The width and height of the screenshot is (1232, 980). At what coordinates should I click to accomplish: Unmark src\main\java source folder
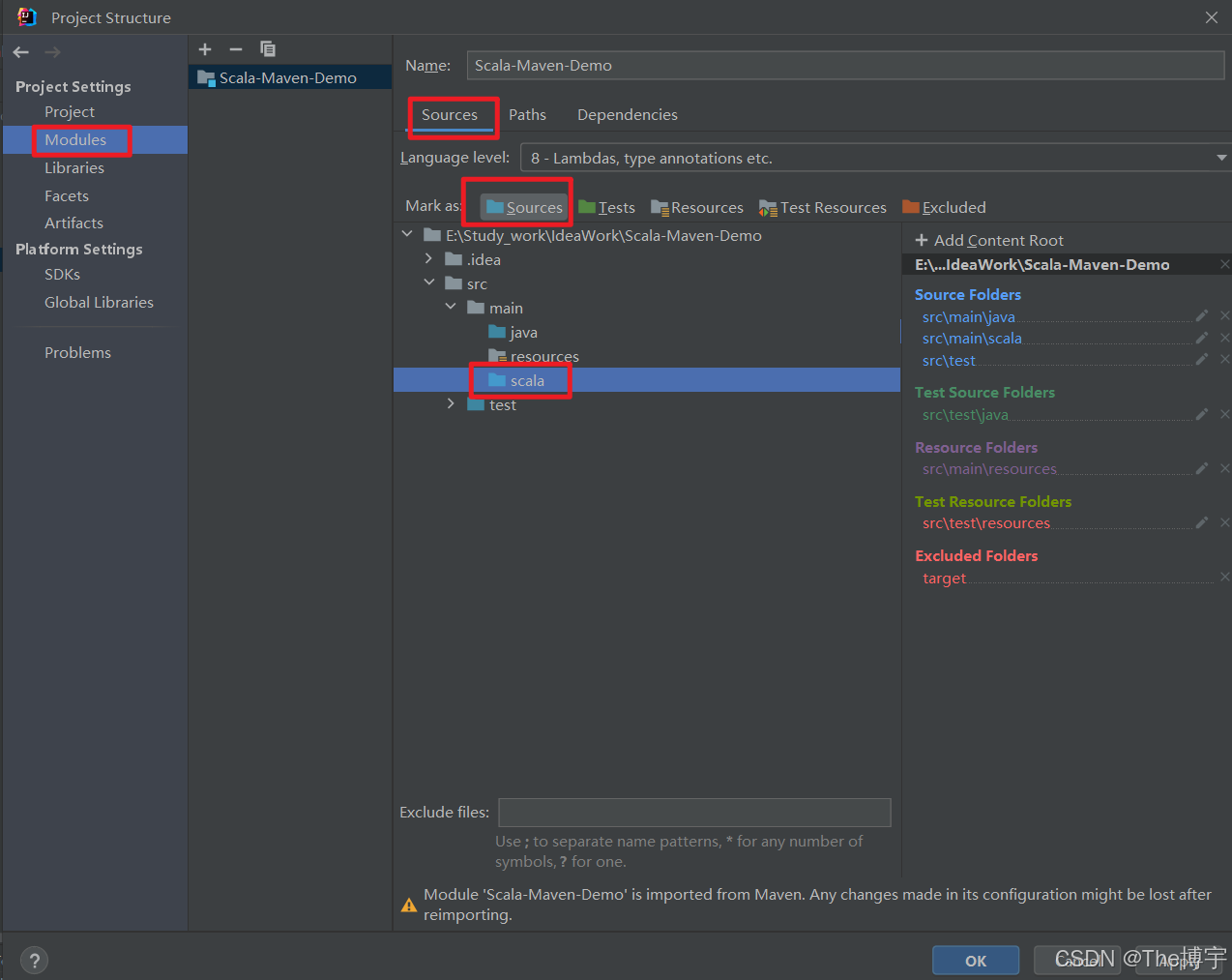click(x=1224, y=316)
